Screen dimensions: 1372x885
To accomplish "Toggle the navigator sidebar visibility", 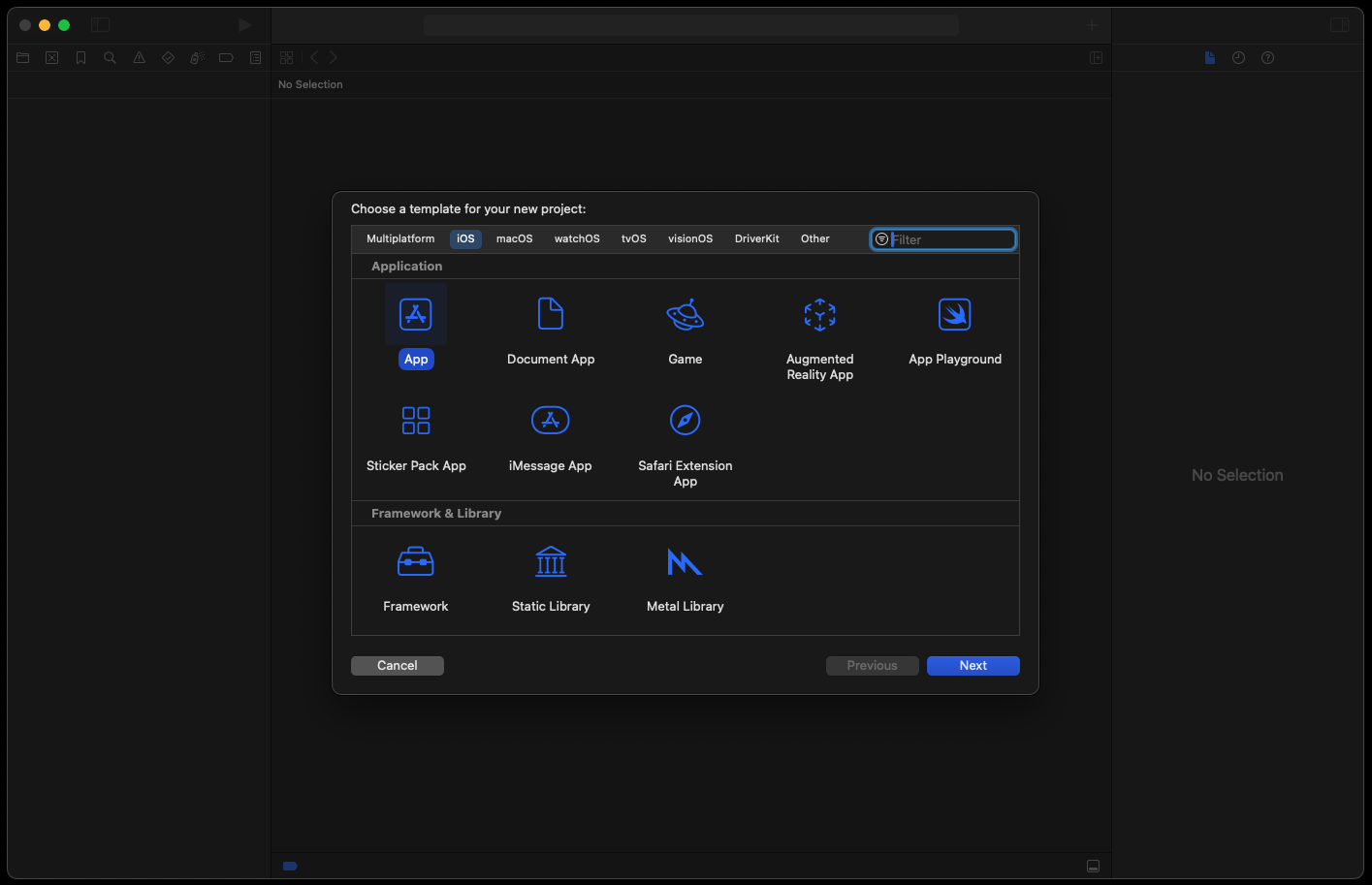I will click(101, 25).
